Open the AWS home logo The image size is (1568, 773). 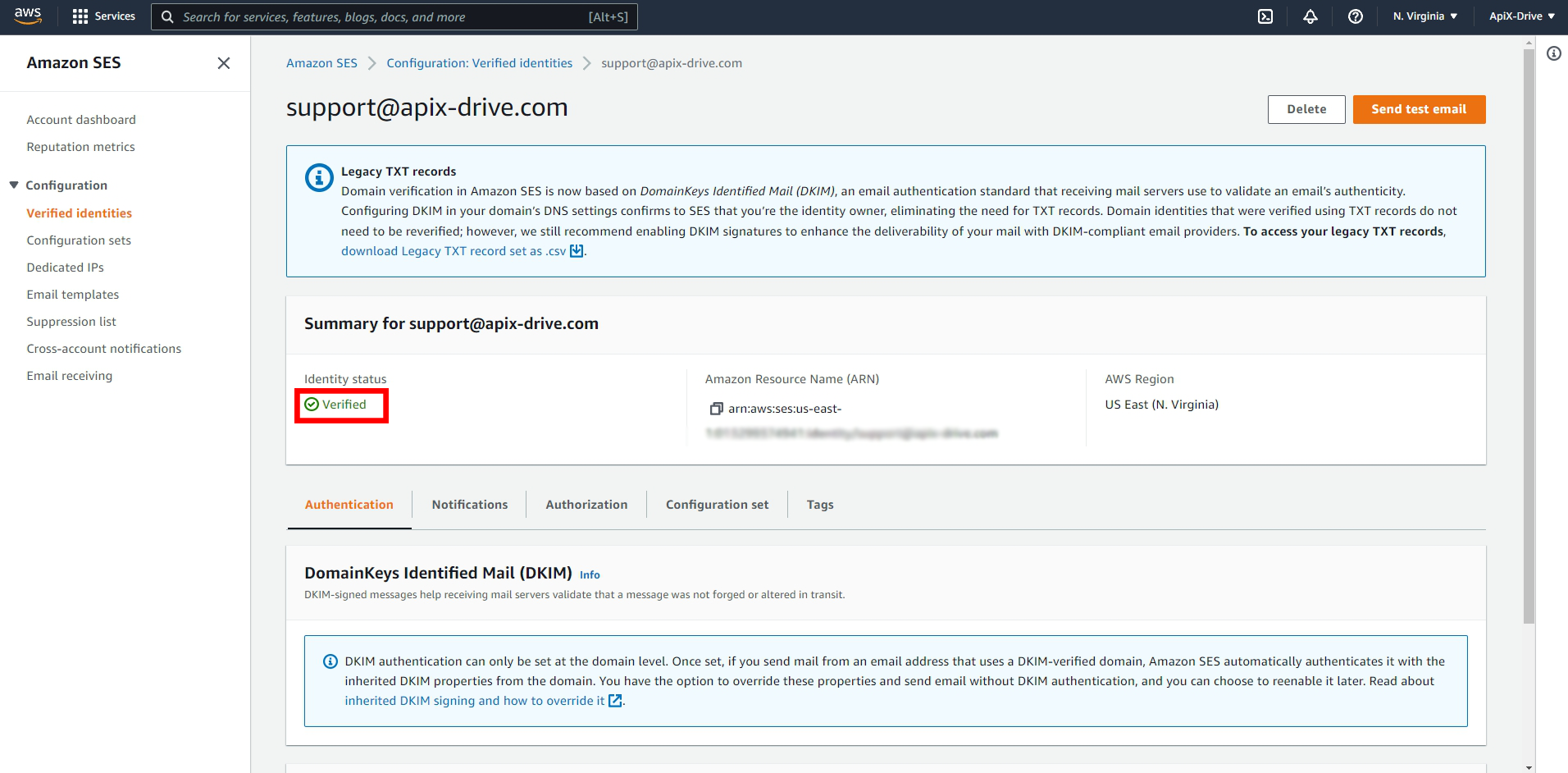[x=28, y=16]
